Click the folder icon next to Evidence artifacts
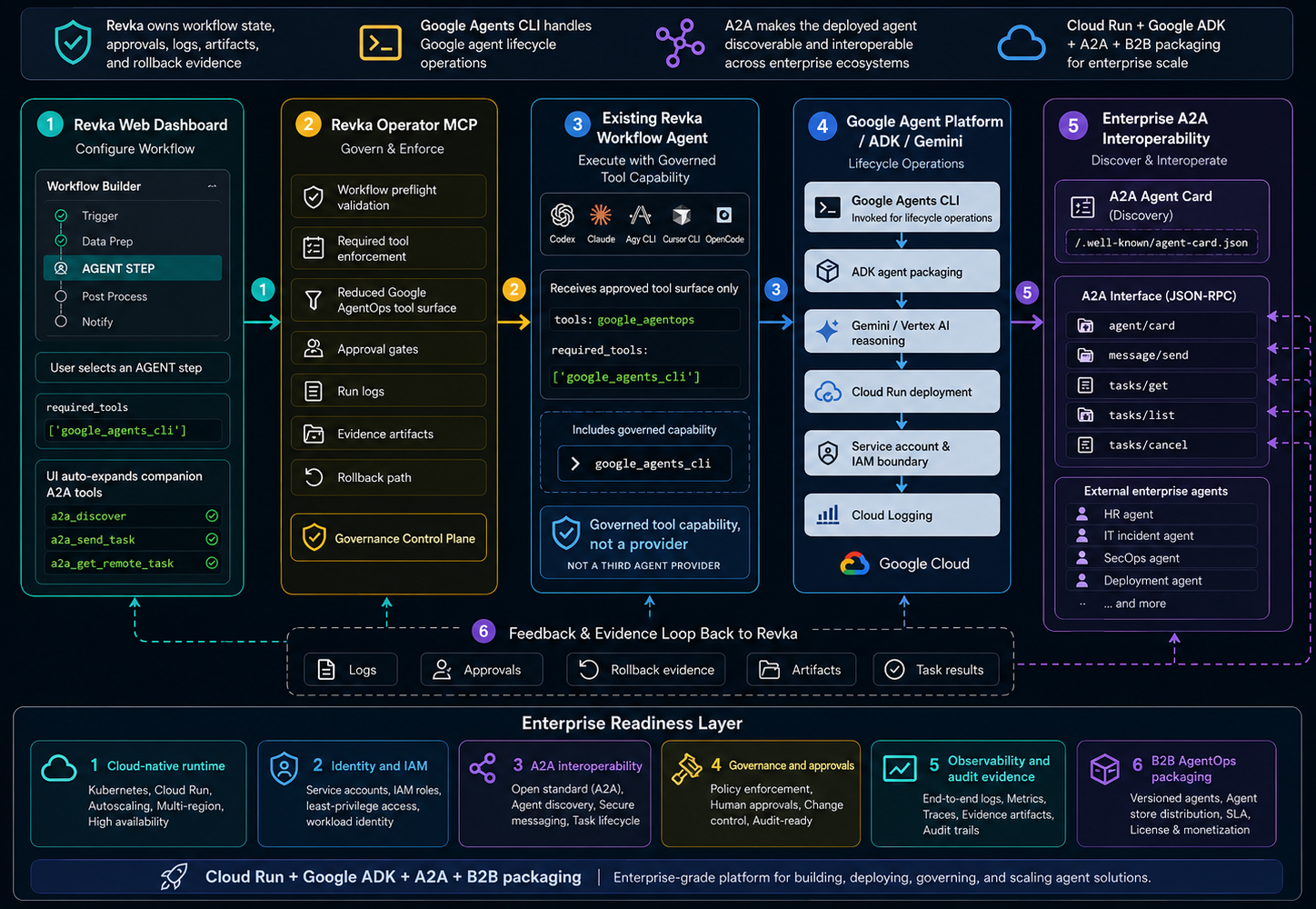The height and width of the screenshot is (909, 1316). point(314,434)
